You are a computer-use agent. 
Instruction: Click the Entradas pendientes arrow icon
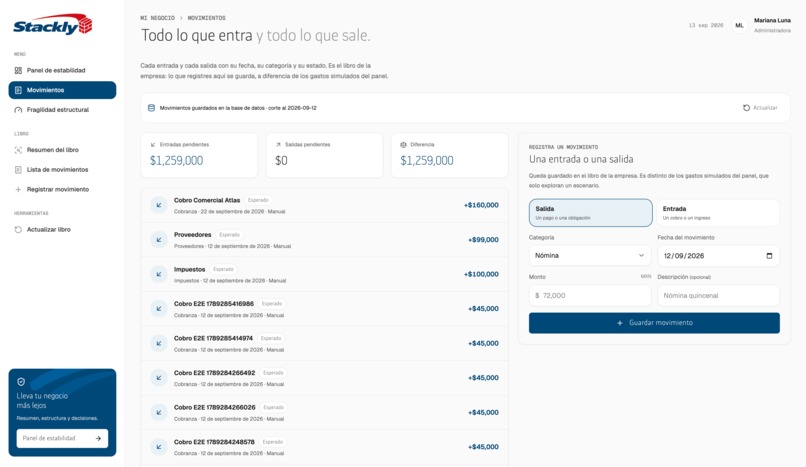[x=153, y=145]
